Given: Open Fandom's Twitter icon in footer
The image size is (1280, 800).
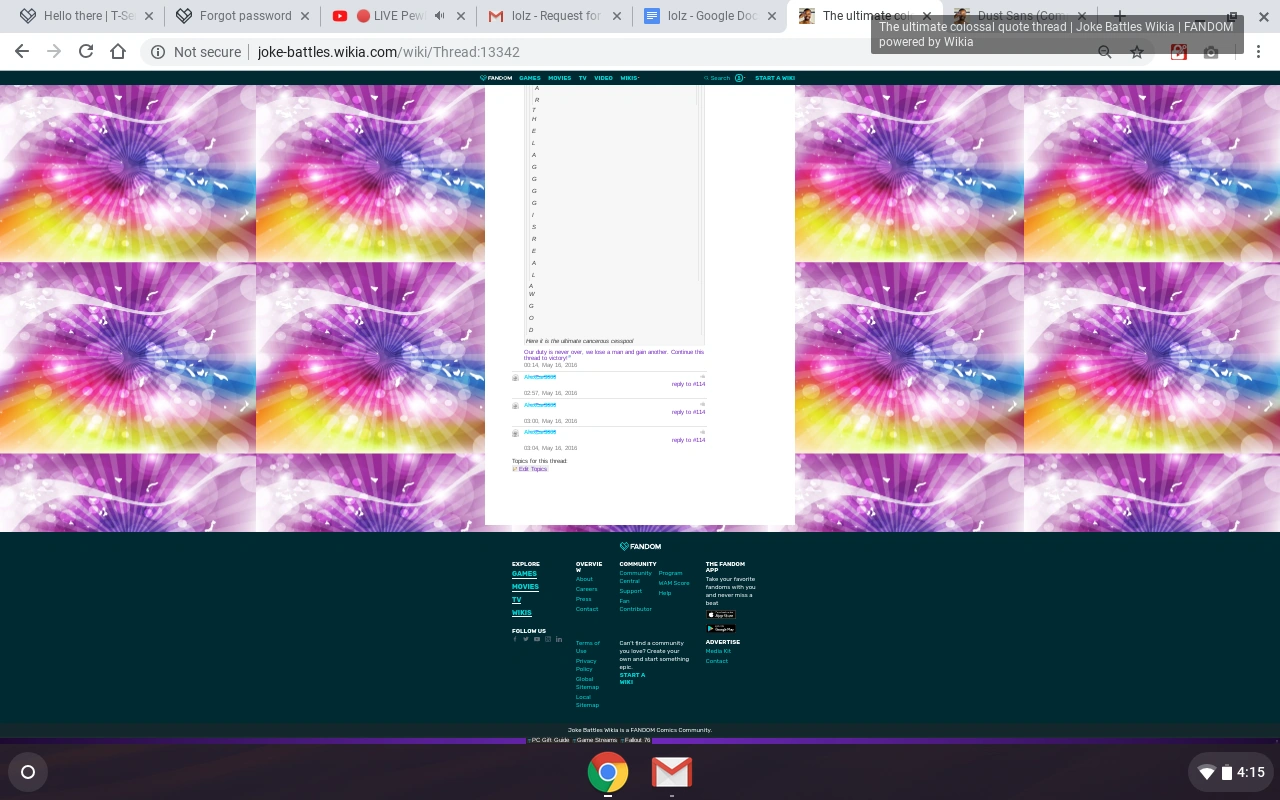Looking at the screenshot, I should point(526,639).
